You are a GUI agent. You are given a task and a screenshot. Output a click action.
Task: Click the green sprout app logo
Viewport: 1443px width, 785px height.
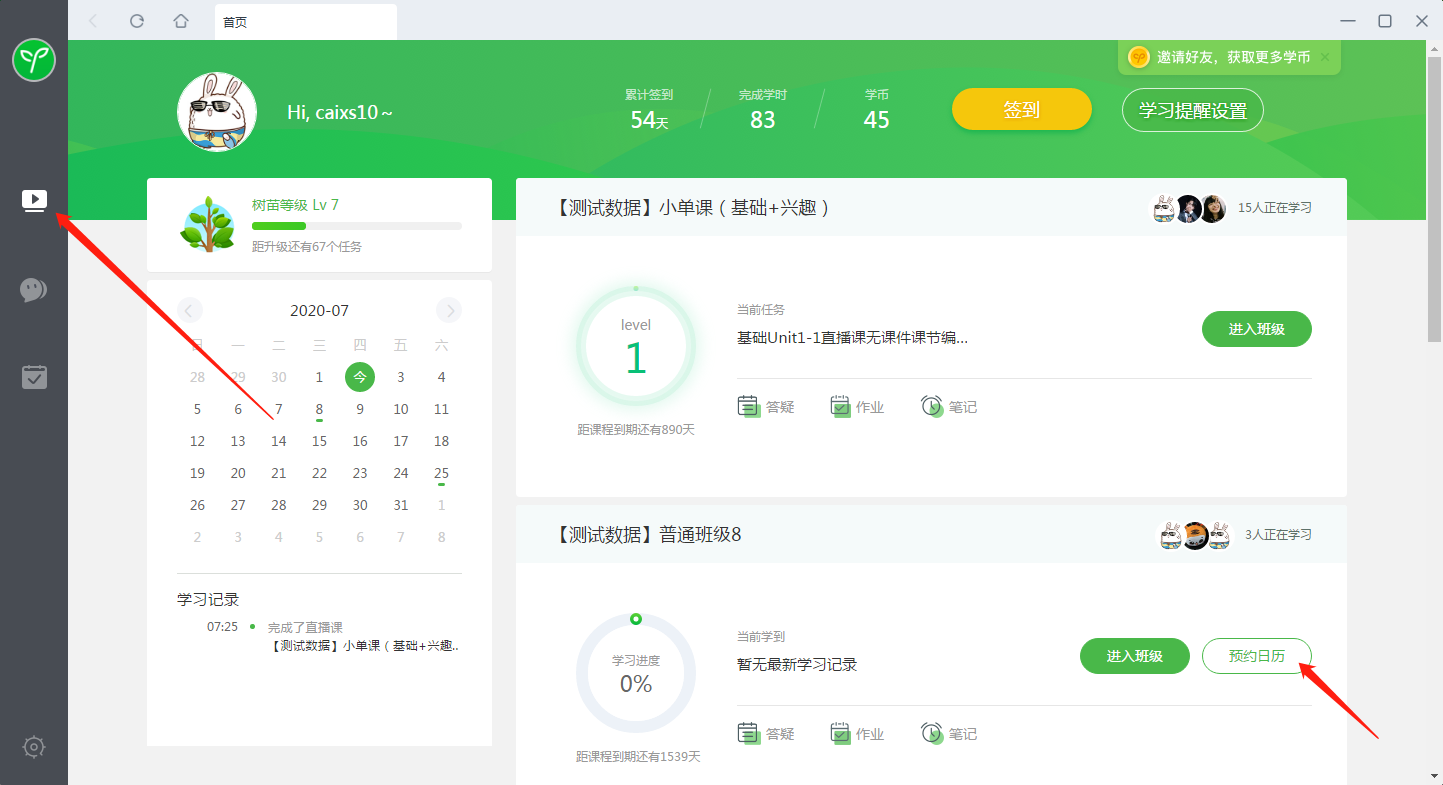coord(34,61)
